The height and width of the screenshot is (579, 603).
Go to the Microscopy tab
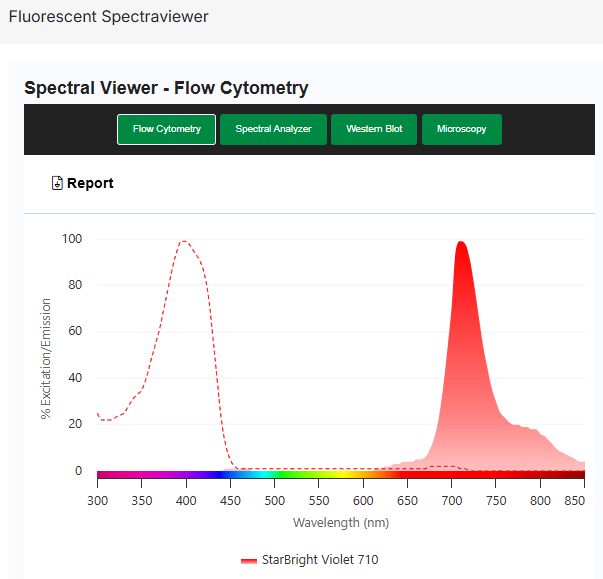click(x=461, y=129)
